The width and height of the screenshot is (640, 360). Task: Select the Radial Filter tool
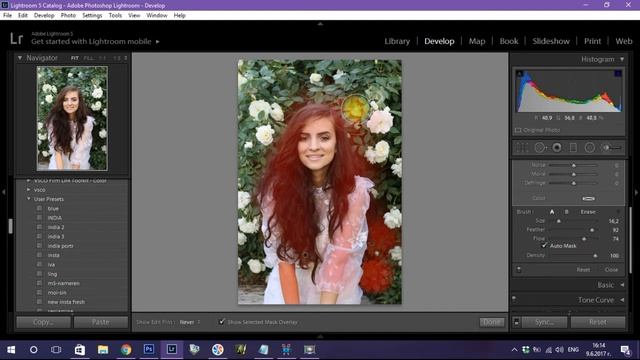(589, 147)
